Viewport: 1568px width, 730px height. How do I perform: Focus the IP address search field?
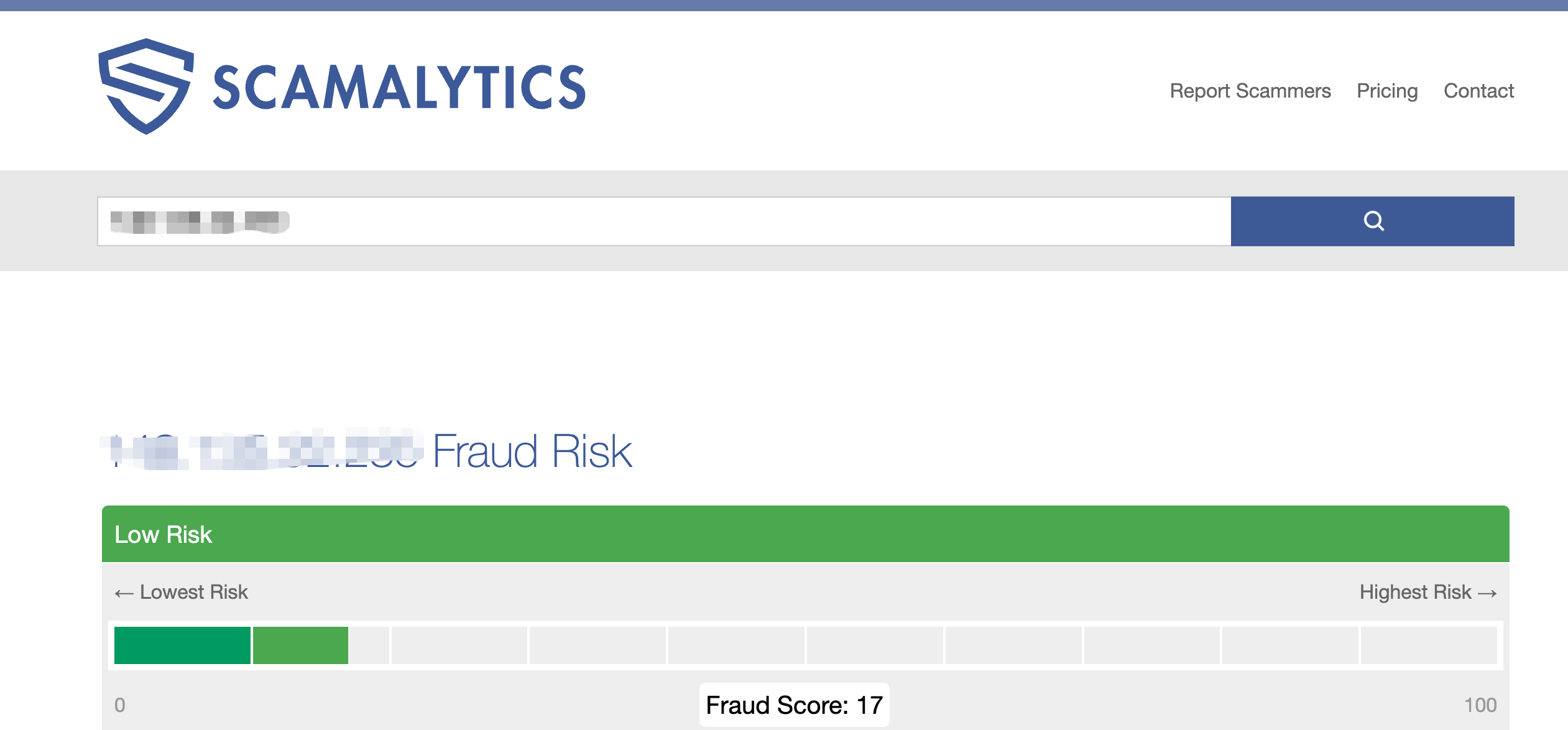(x=664, y=221)
